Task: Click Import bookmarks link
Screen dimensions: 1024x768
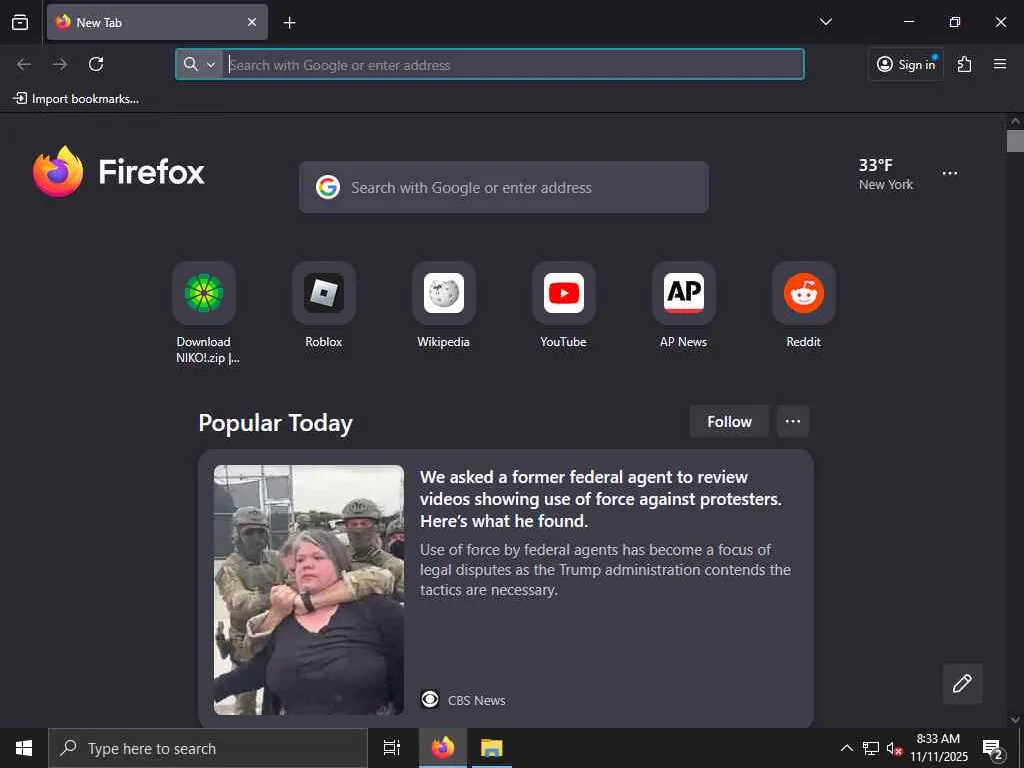Action: click(76, 99)
